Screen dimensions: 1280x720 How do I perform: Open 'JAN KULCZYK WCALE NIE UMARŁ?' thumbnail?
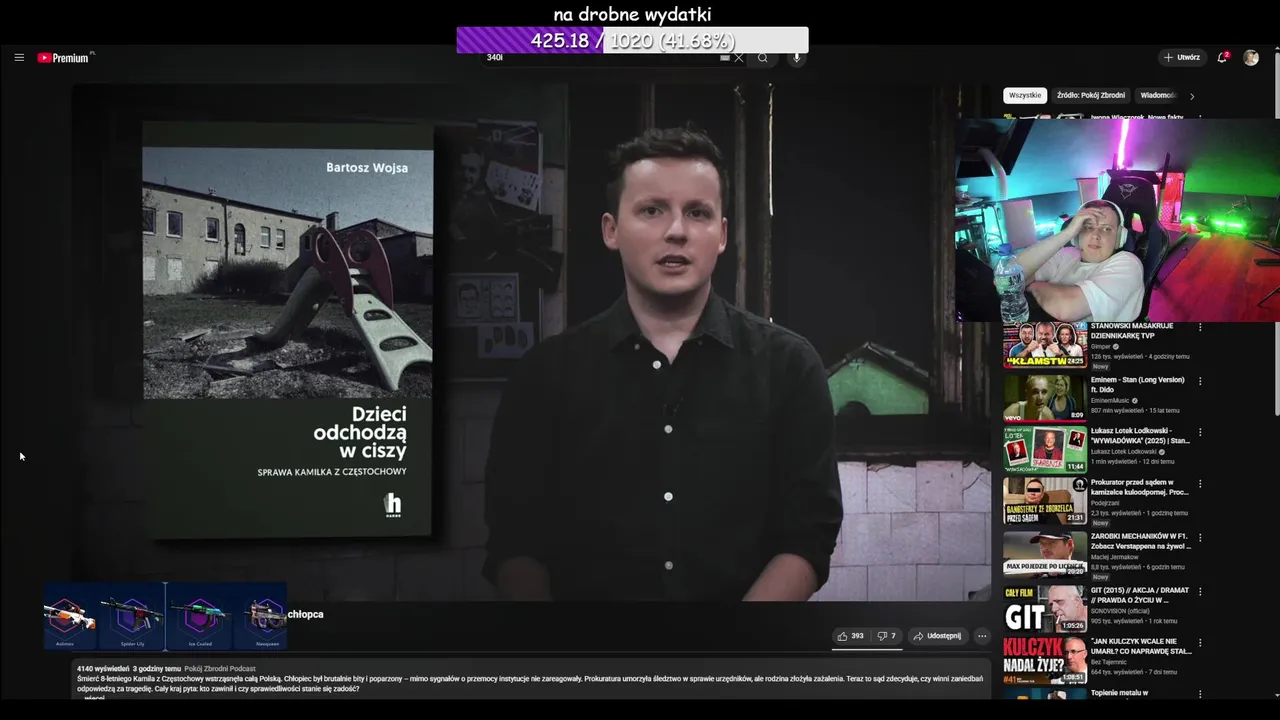point(1045,660)
